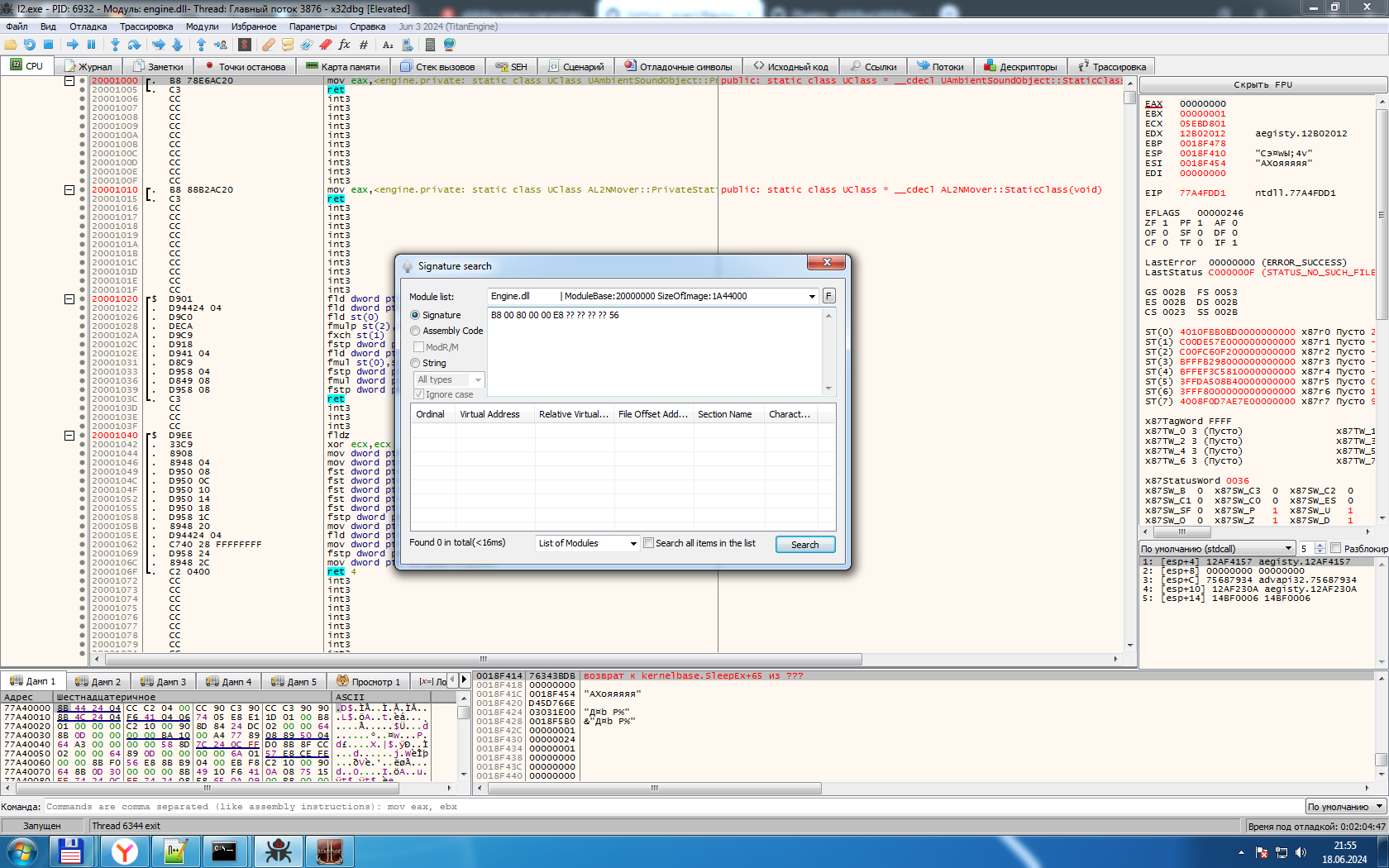Select the Assembly Code radio option
This screenshot has height=868, width=1389.
[415, 331]
